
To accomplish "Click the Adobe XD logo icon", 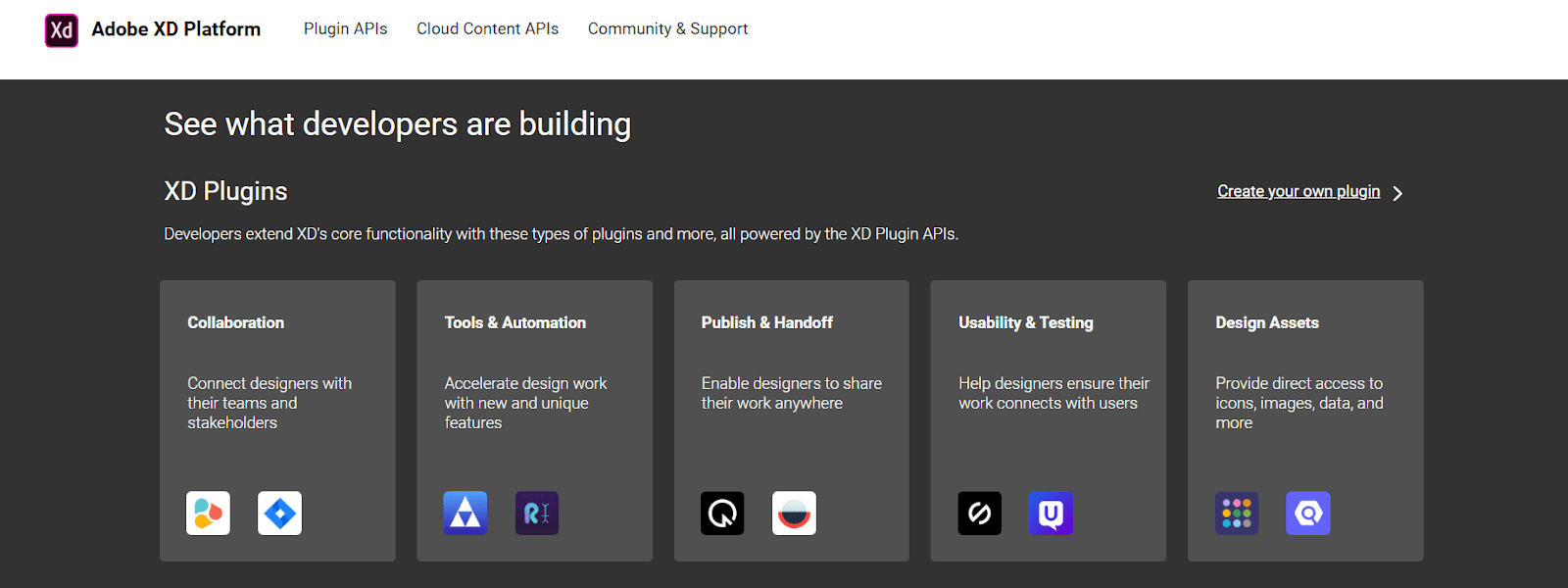I will [62, 30].
